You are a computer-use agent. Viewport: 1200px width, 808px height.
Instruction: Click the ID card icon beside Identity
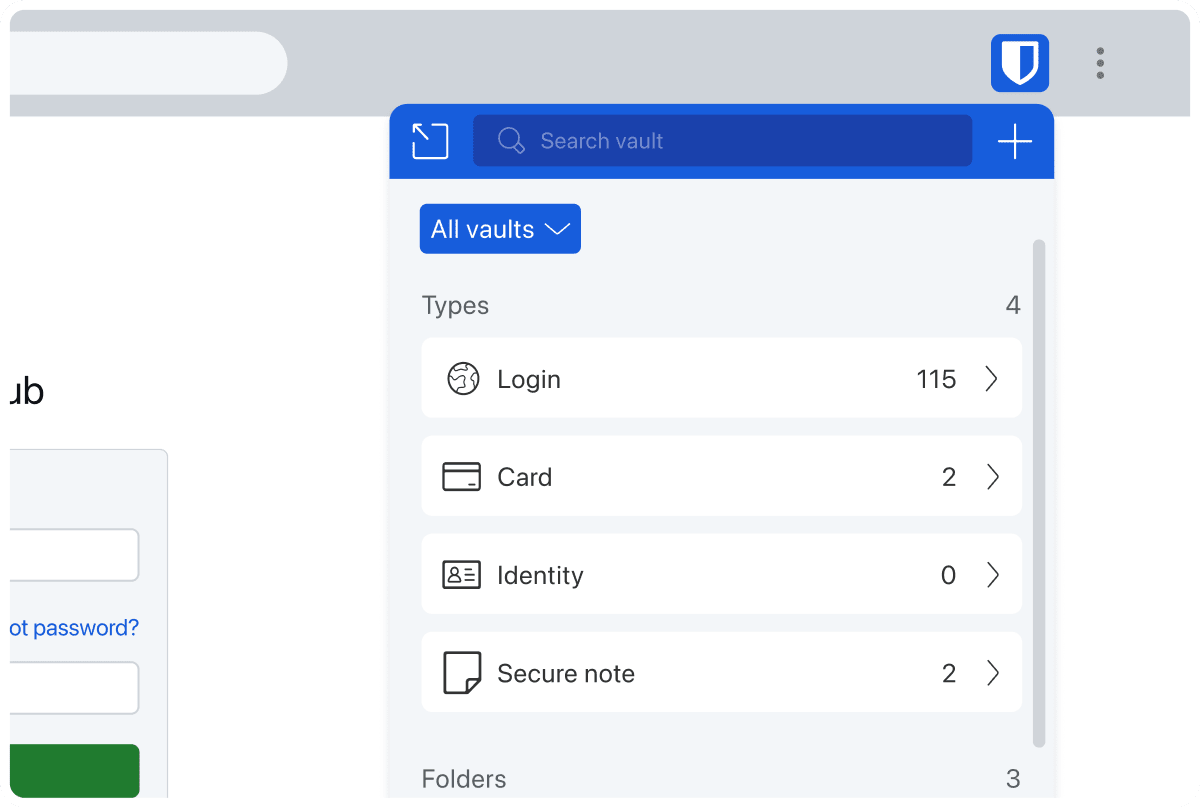coord(461,575)
